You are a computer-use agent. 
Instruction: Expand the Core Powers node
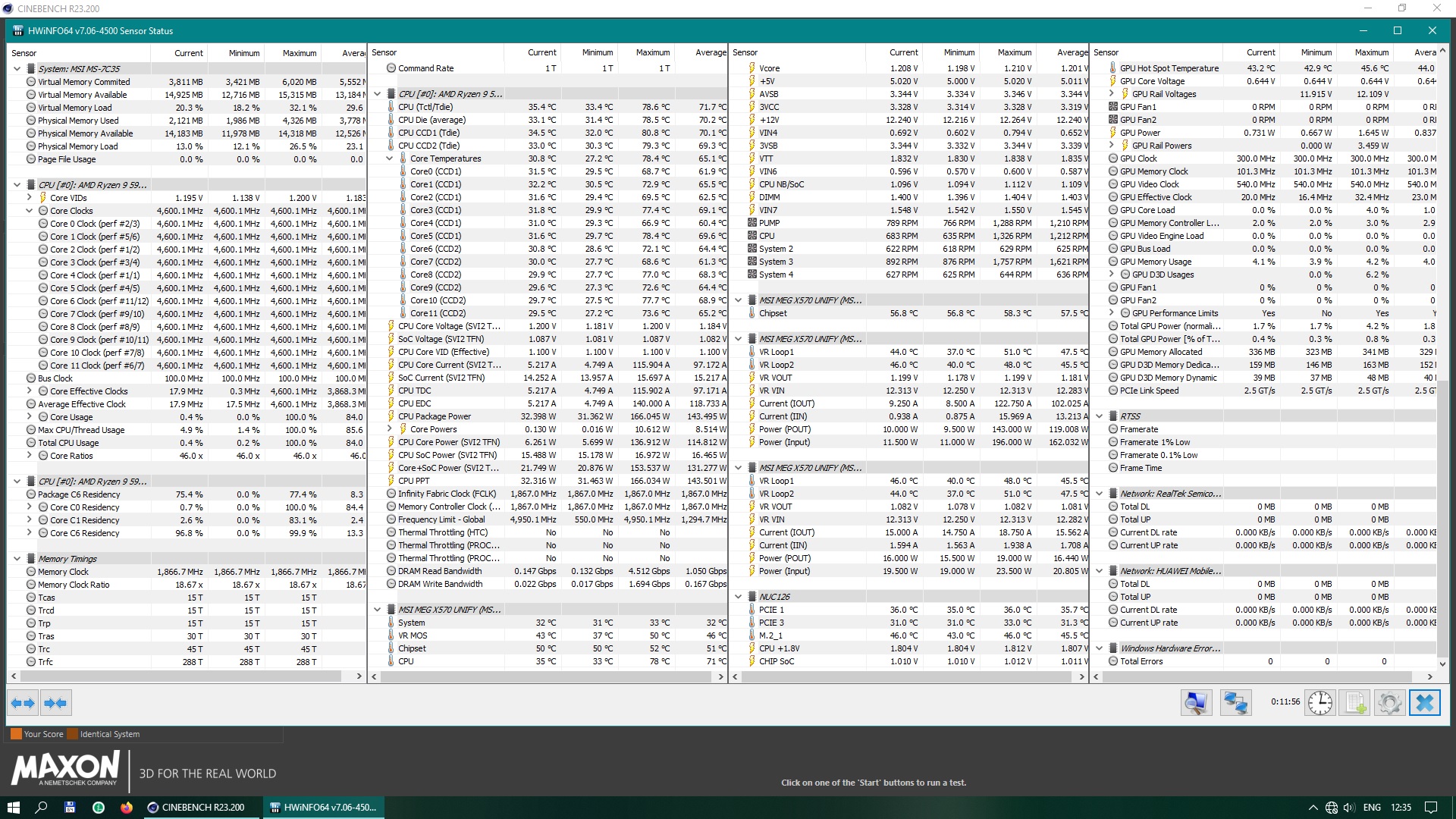(390, 429)
